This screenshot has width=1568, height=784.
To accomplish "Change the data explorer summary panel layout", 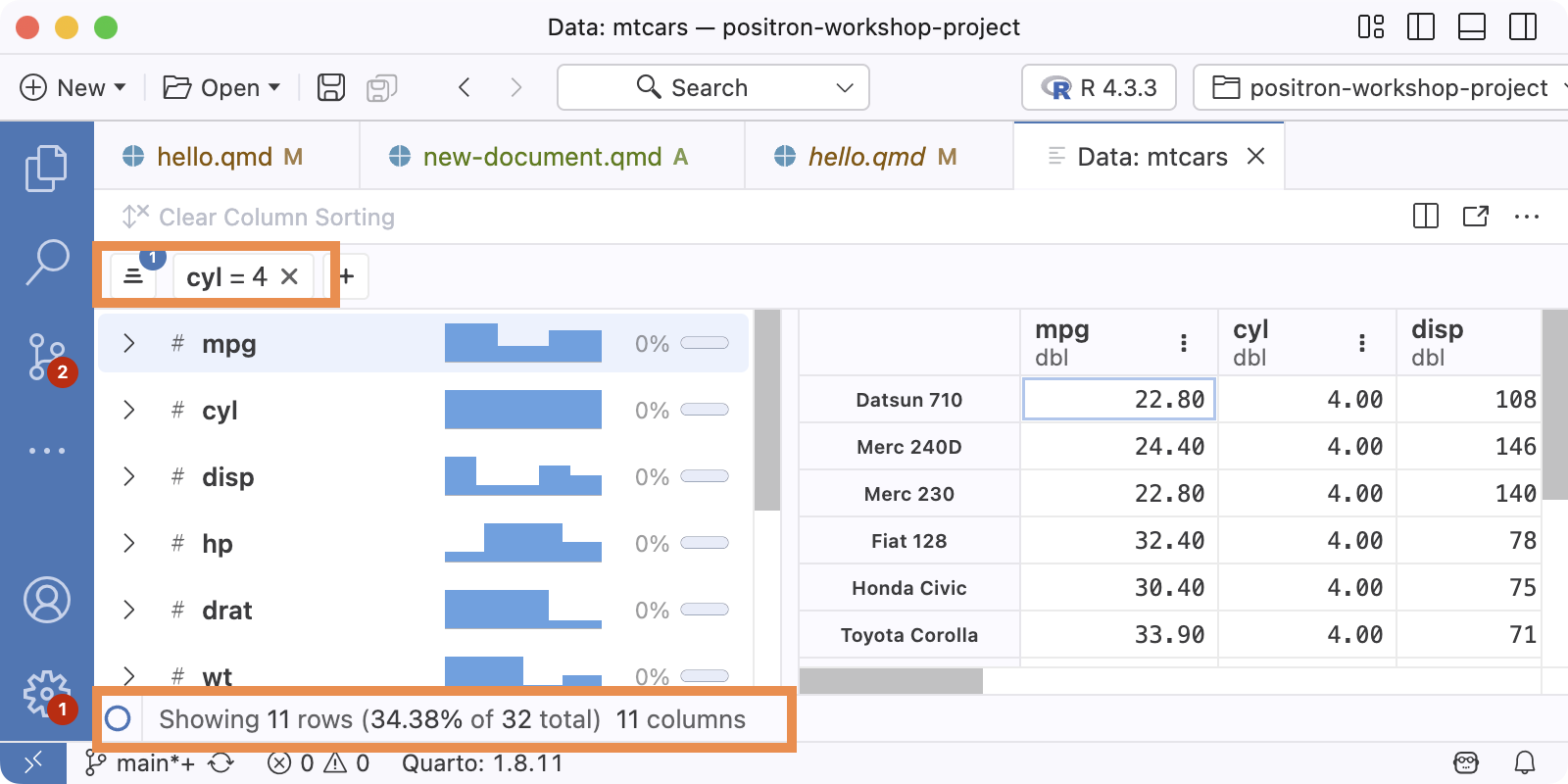I will (1426, 216).
